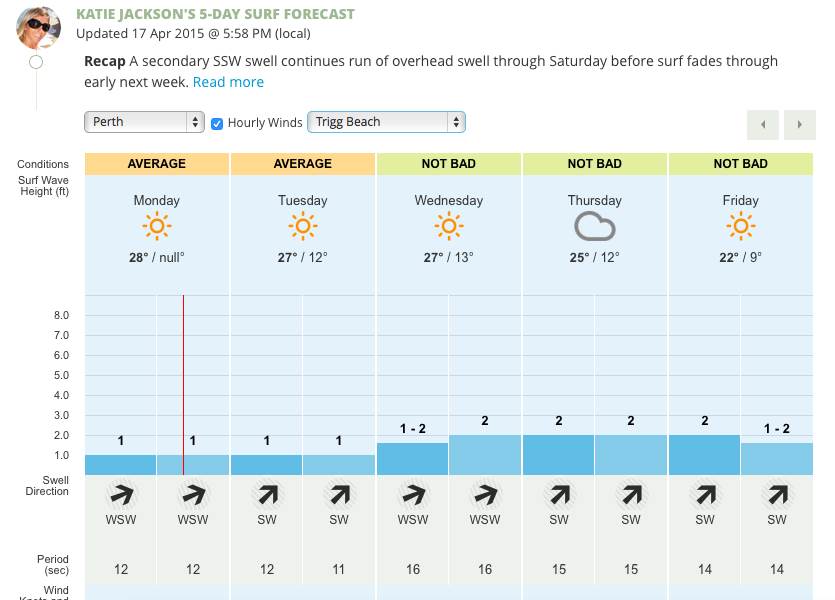
Task: Open the Trigg Beach break dropdown
Action: (x=385, y=120)
